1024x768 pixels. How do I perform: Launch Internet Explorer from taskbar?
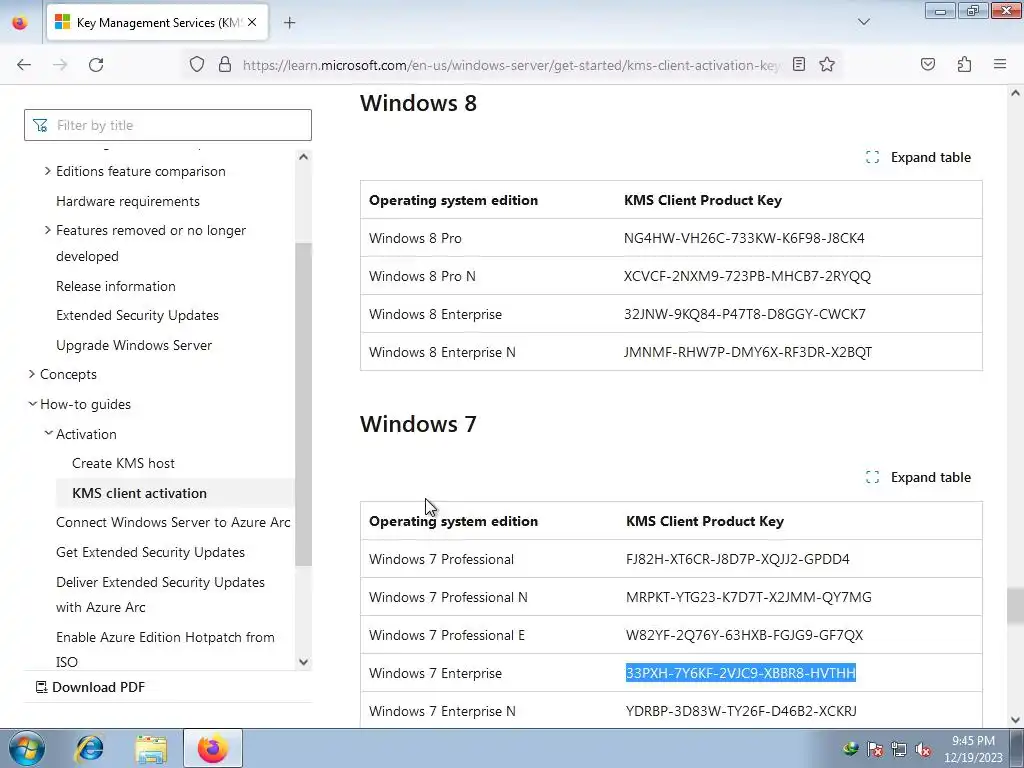[x=89, y=748]
